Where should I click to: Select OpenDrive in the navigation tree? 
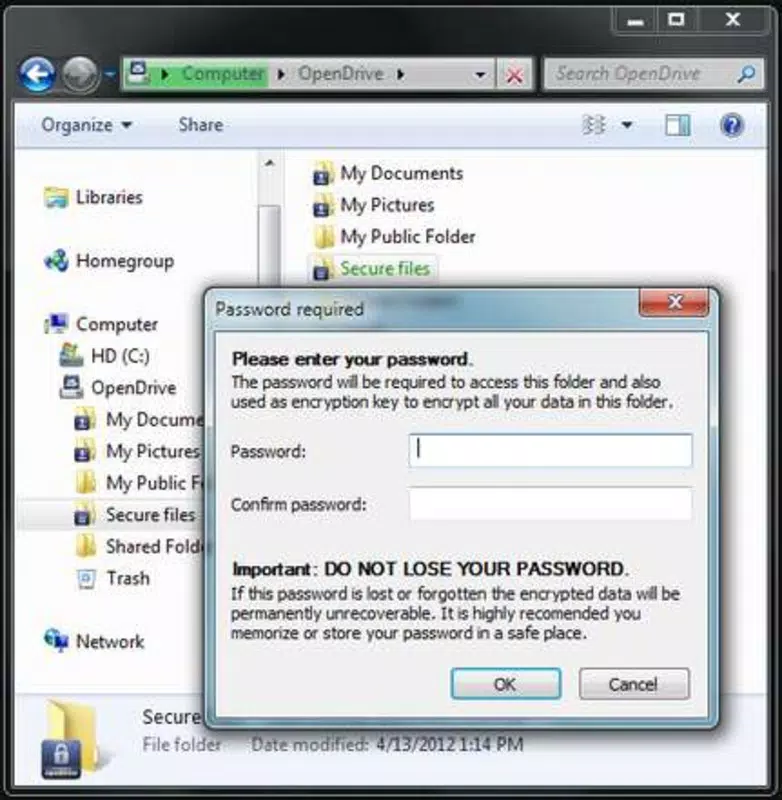(x=134, y=388)
